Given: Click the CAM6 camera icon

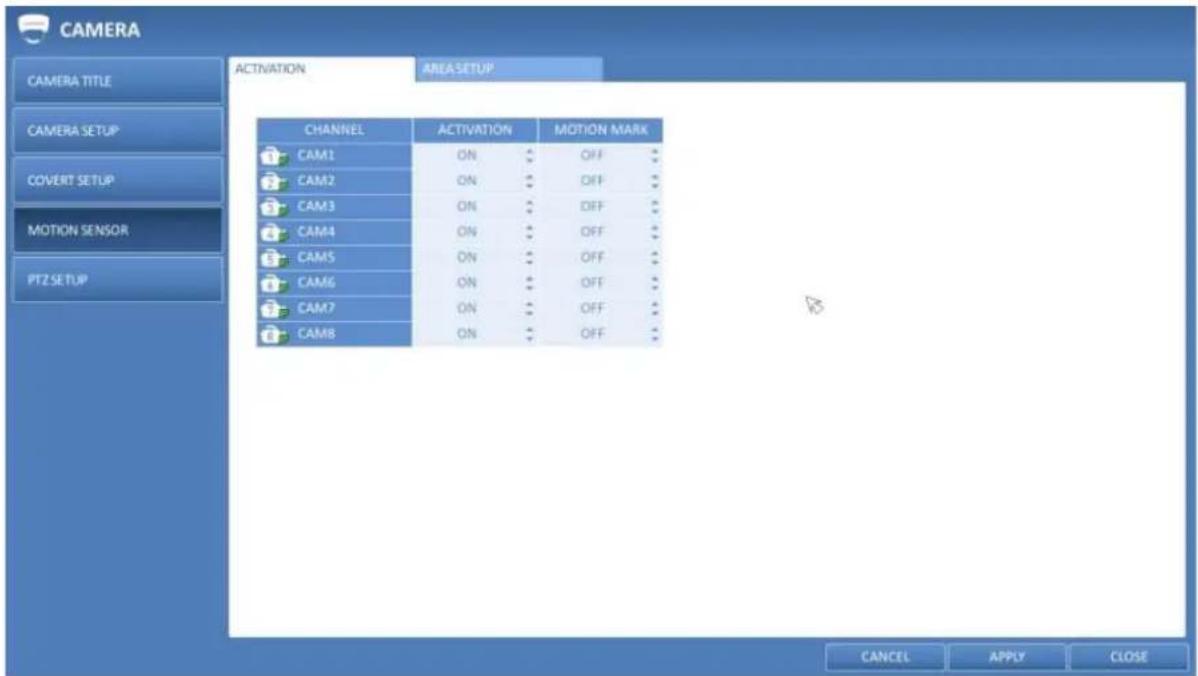Looking at the screenshot, I should click(274, 284).
